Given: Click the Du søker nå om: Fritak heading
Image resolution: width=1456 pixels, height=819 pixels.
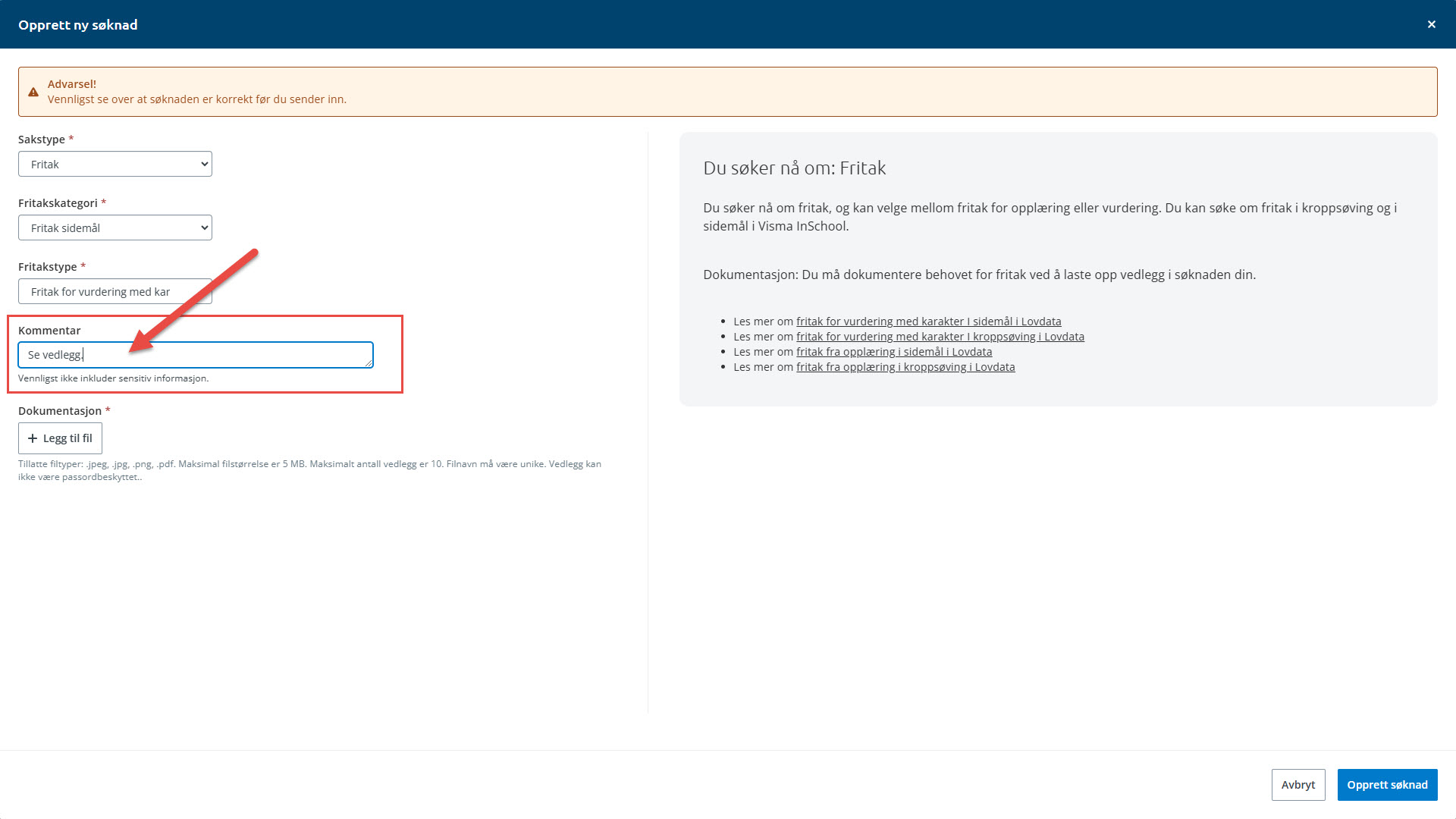Looking at the screenshot, I should 794,168.
